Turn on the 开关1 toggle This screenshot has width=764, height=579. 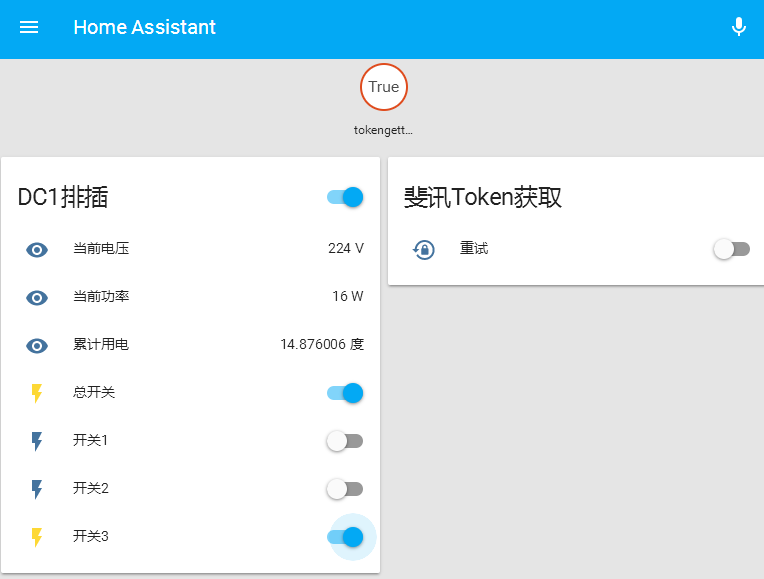[345, 441]
